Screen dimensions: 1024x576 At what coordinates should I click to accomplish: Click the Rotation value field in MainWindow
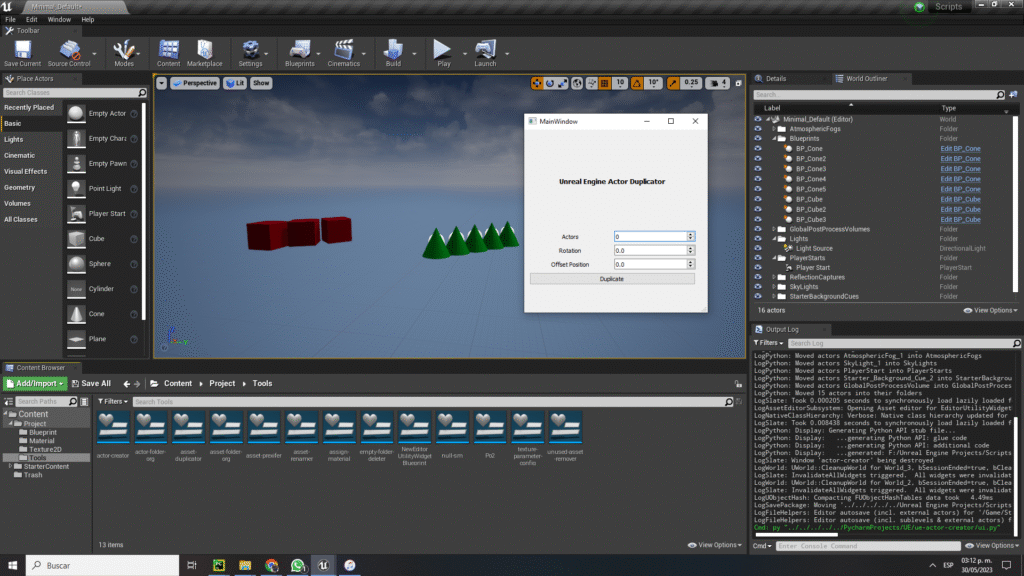point(650,251)
